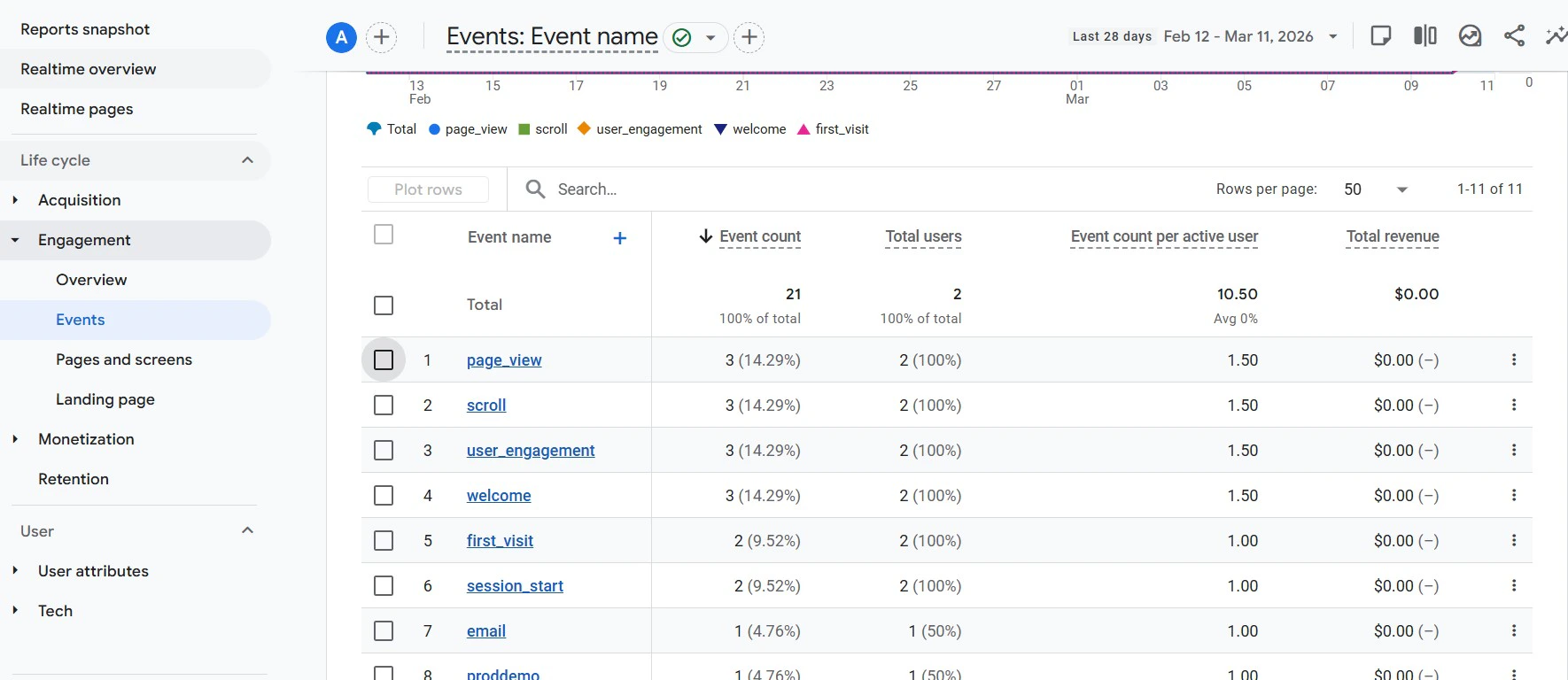1568x680 pixels.
Task: Open the email event link
Action: click(486, 631)
